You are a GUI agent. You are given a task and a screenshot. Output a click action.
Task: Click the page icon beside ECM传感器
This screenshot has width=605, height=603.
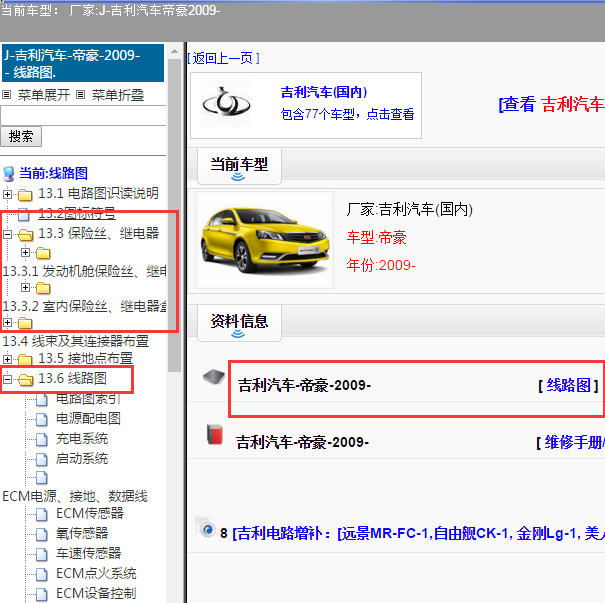click(x=42, y=514)
